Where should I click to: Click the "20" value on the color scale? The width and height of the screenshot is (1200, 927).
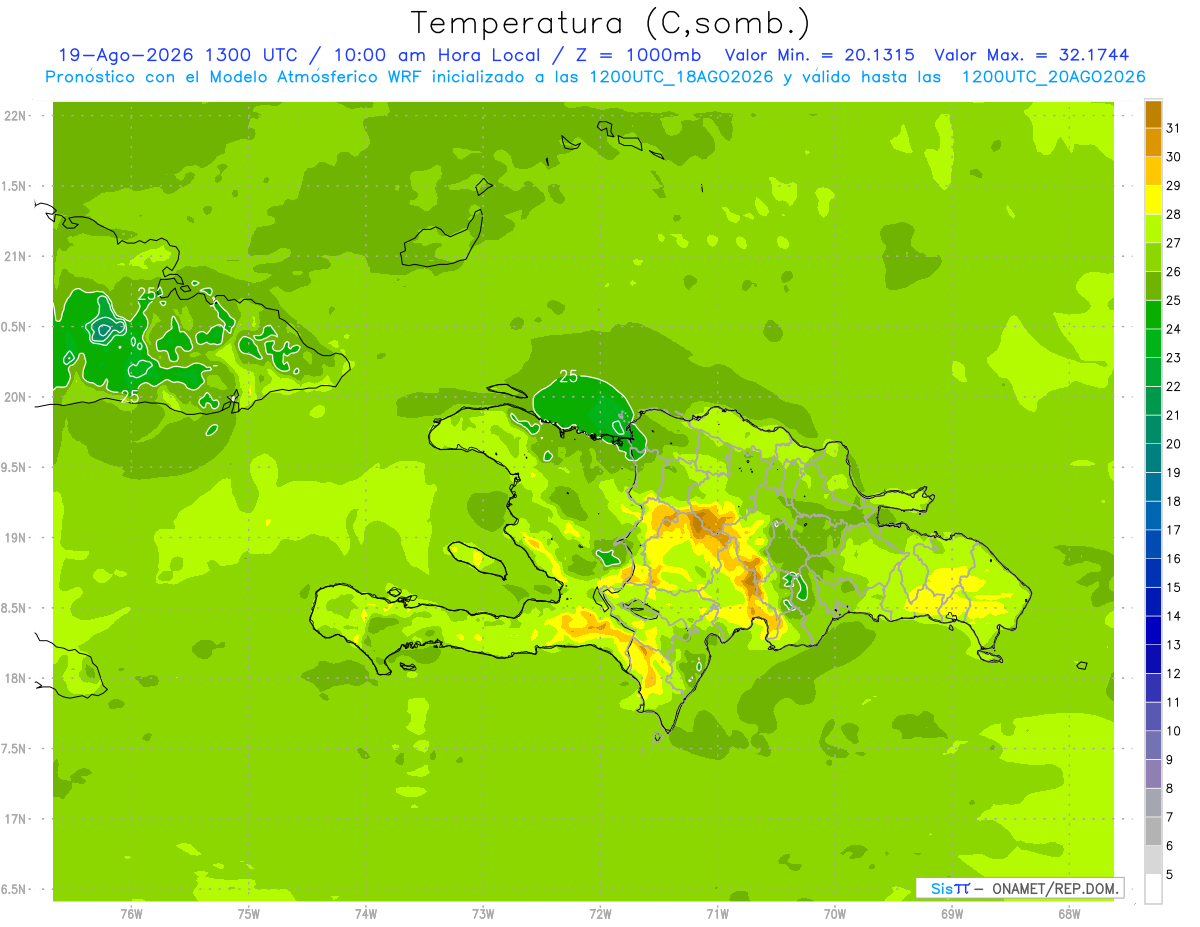pyautogui.click(x=1173, y=444)
